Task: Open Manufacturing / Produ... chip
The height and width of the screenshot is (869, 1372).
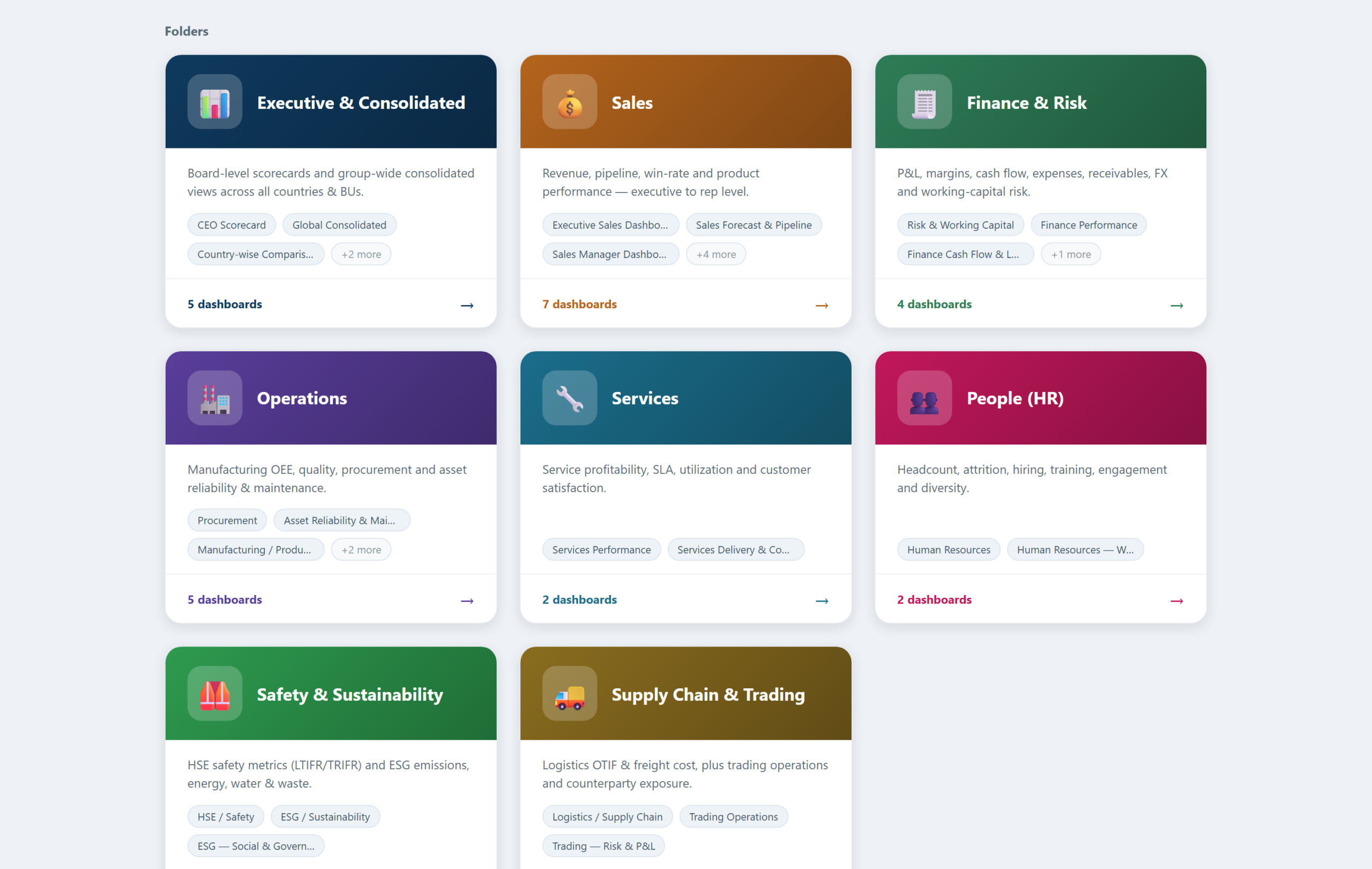Action: pos(256,549)
